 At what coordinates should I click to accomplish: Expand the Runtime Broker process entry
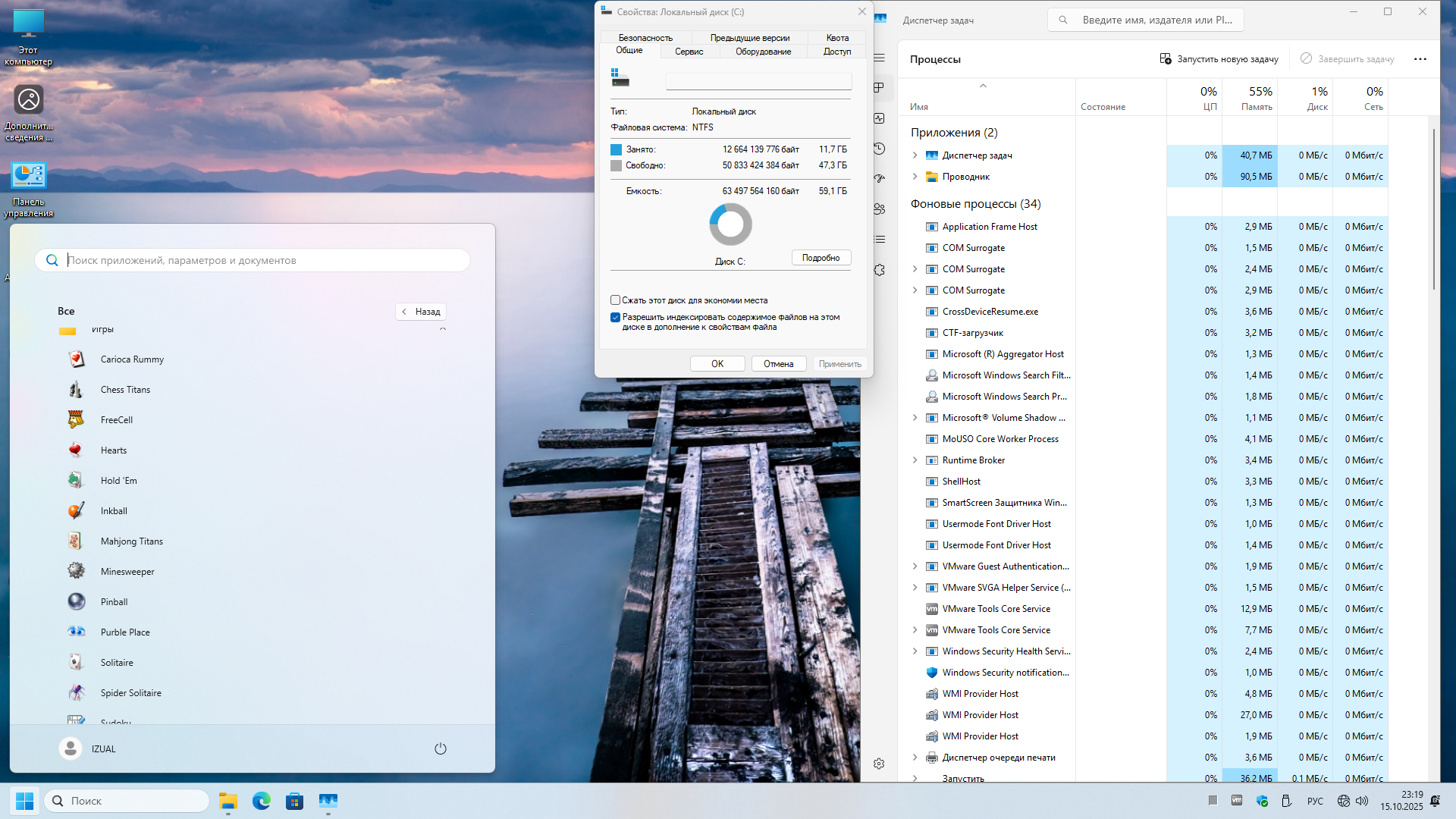(x=915, y=460)
